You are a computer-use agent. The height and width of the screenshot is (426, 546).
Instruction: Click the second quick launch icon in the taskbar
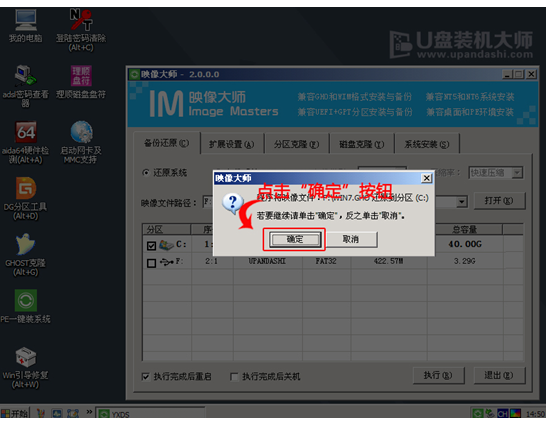(57, 413)
